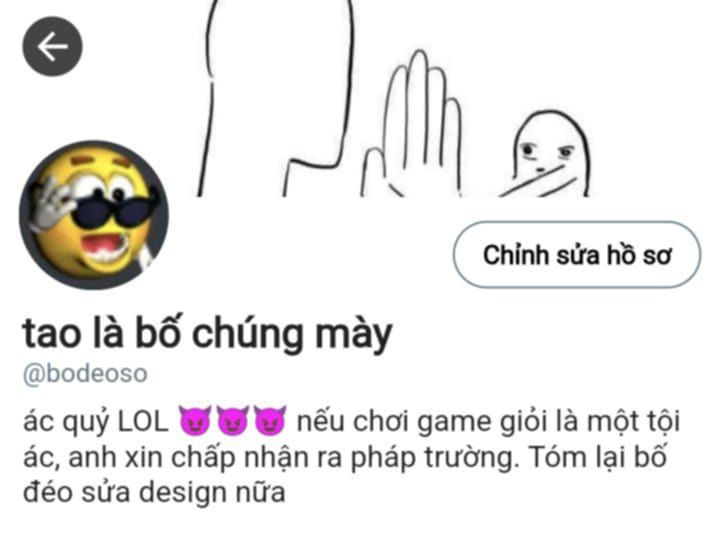Go back using the arrow icon

click(52, 46)
